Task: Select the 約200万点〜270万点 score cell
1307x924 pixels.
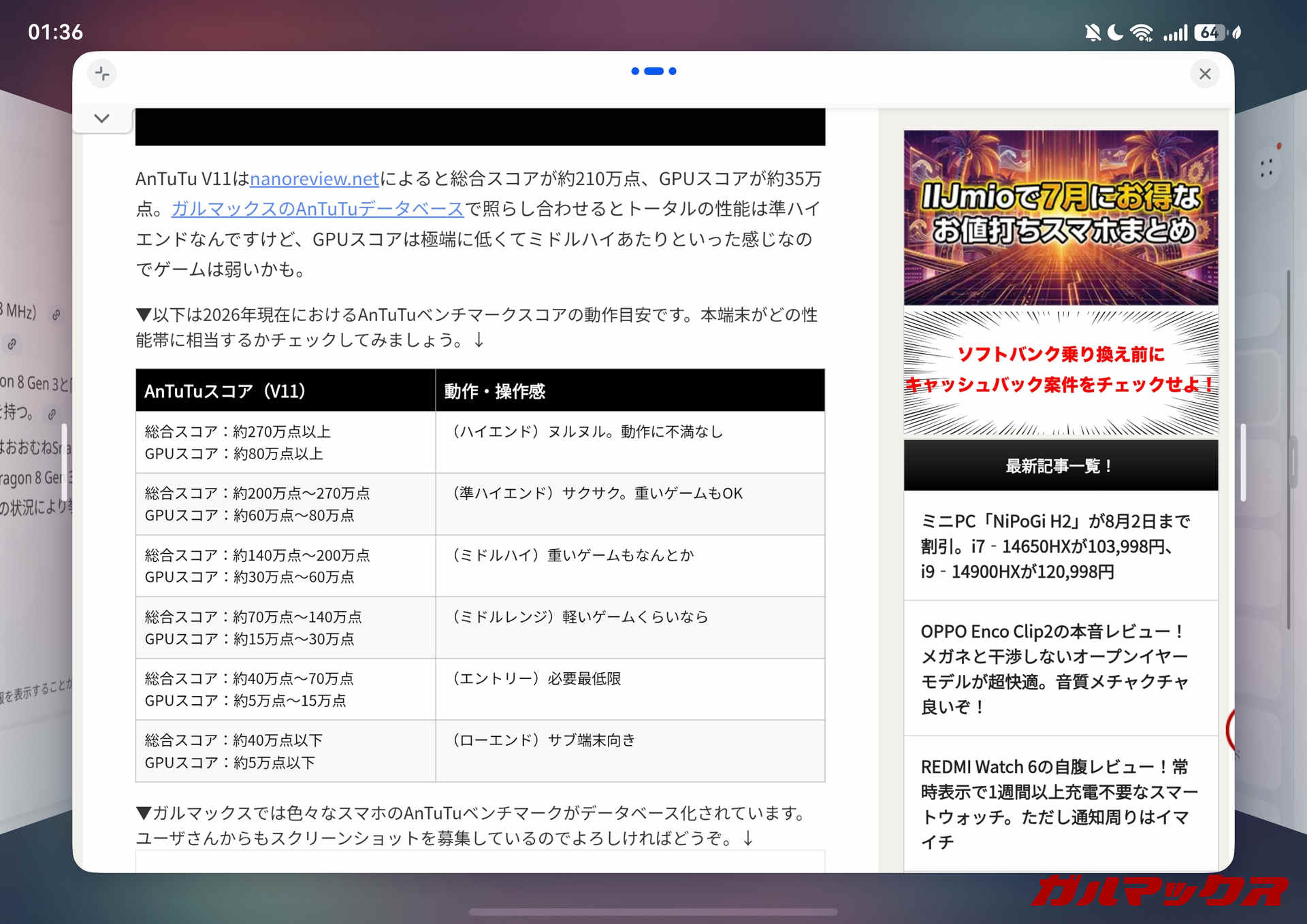Action: (x=285, y=504)
